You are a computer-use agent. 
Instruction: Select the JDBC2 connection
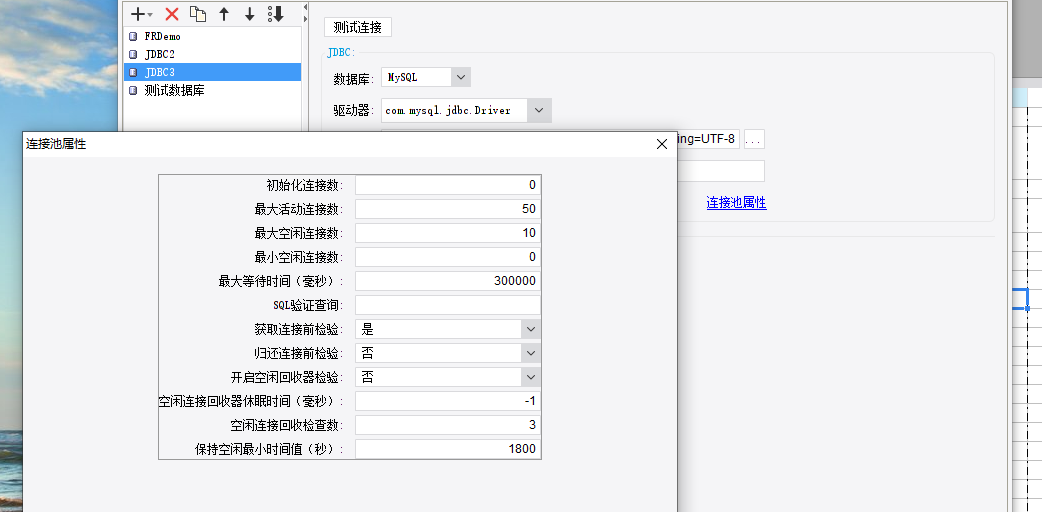[213, 54]
